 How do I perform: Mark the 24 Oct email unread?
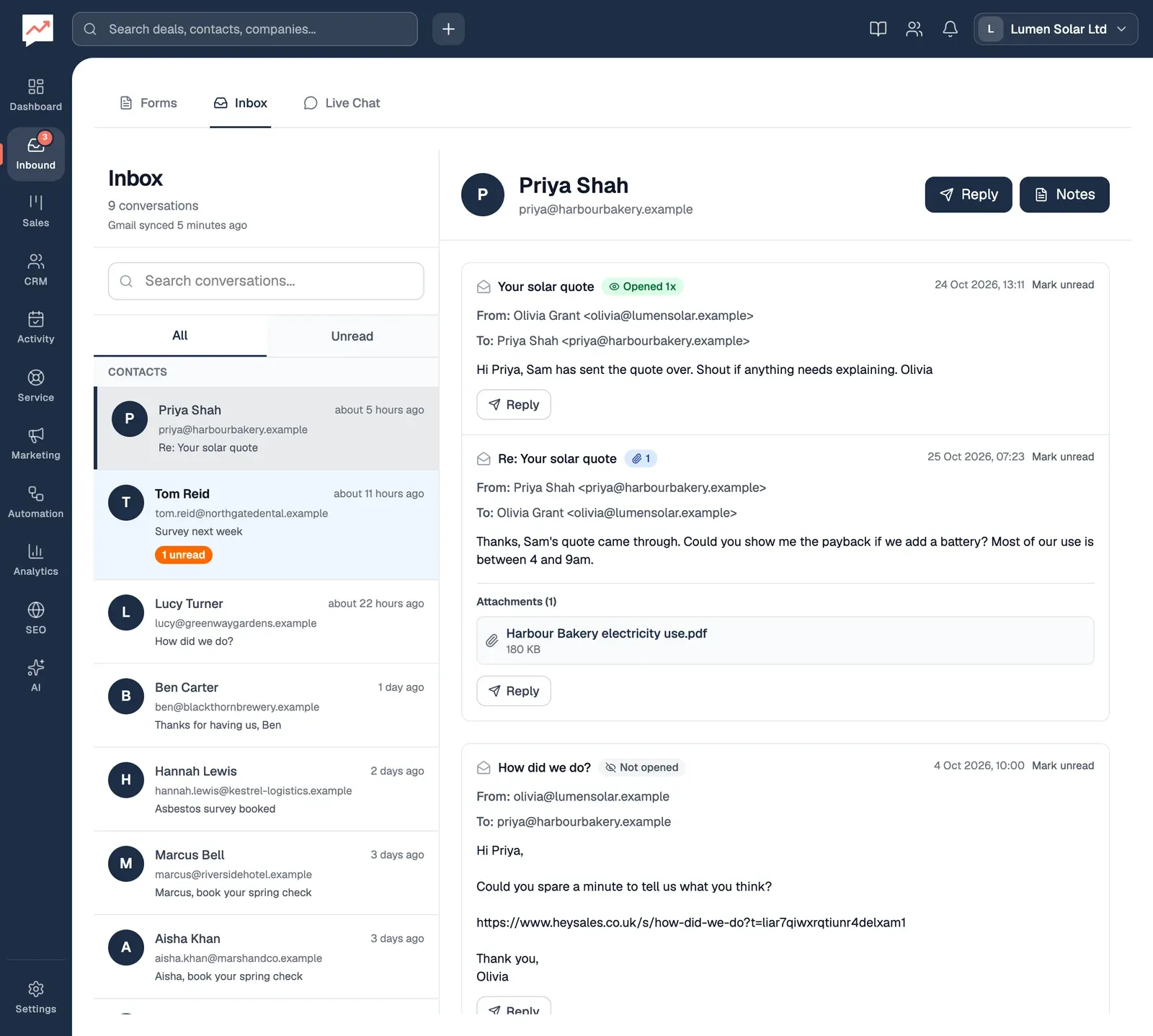pyautogui.click(x=1063, y=285)
